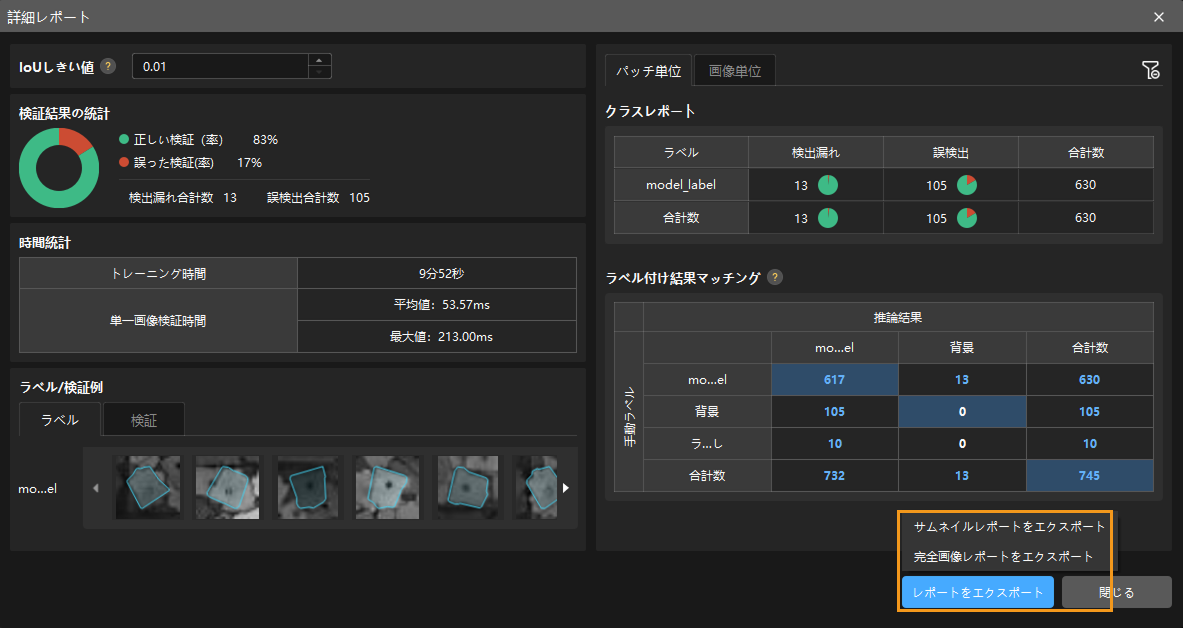Image resolution: width=1183 pixels, height=628 pixels.
Task: Click the 検出漏れ pie icon in 合計数 row
Action: click(828, 217)
